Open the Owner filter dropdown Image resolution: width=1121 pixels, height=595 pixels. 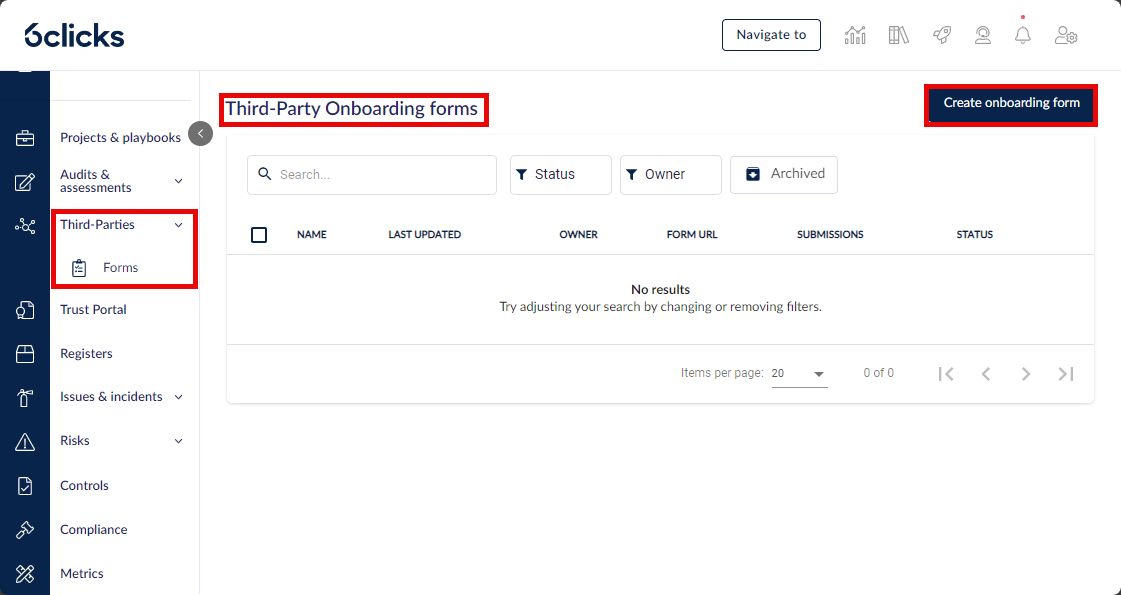pos(671,174)
